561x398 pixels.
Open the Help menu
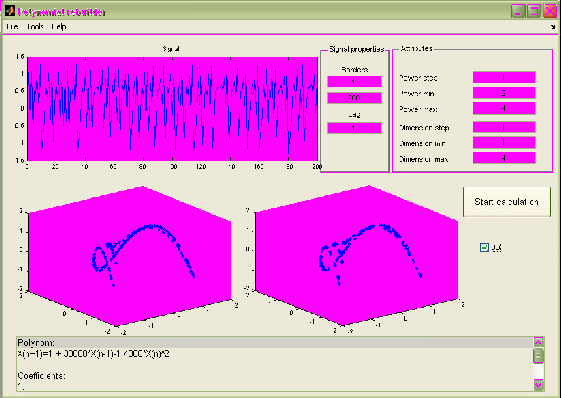click(x=59, y=27)
